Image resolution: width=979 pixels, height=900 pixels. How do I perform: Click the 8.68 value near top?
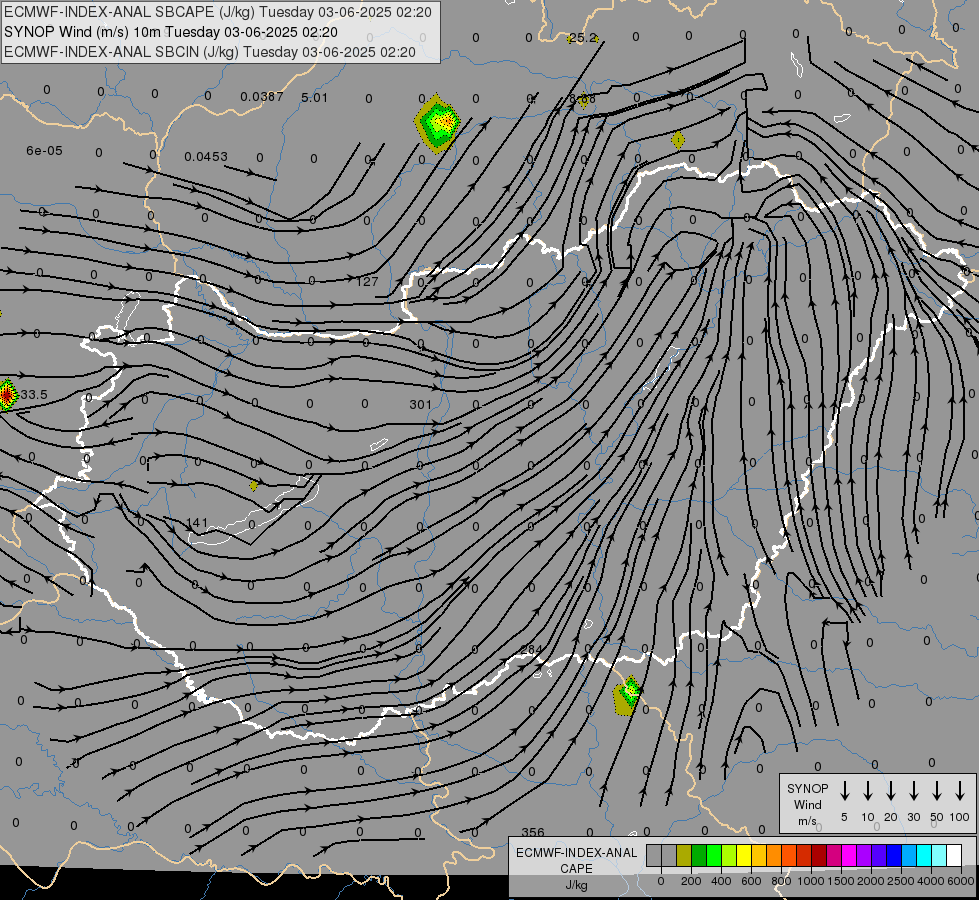[x=583, y=99]
